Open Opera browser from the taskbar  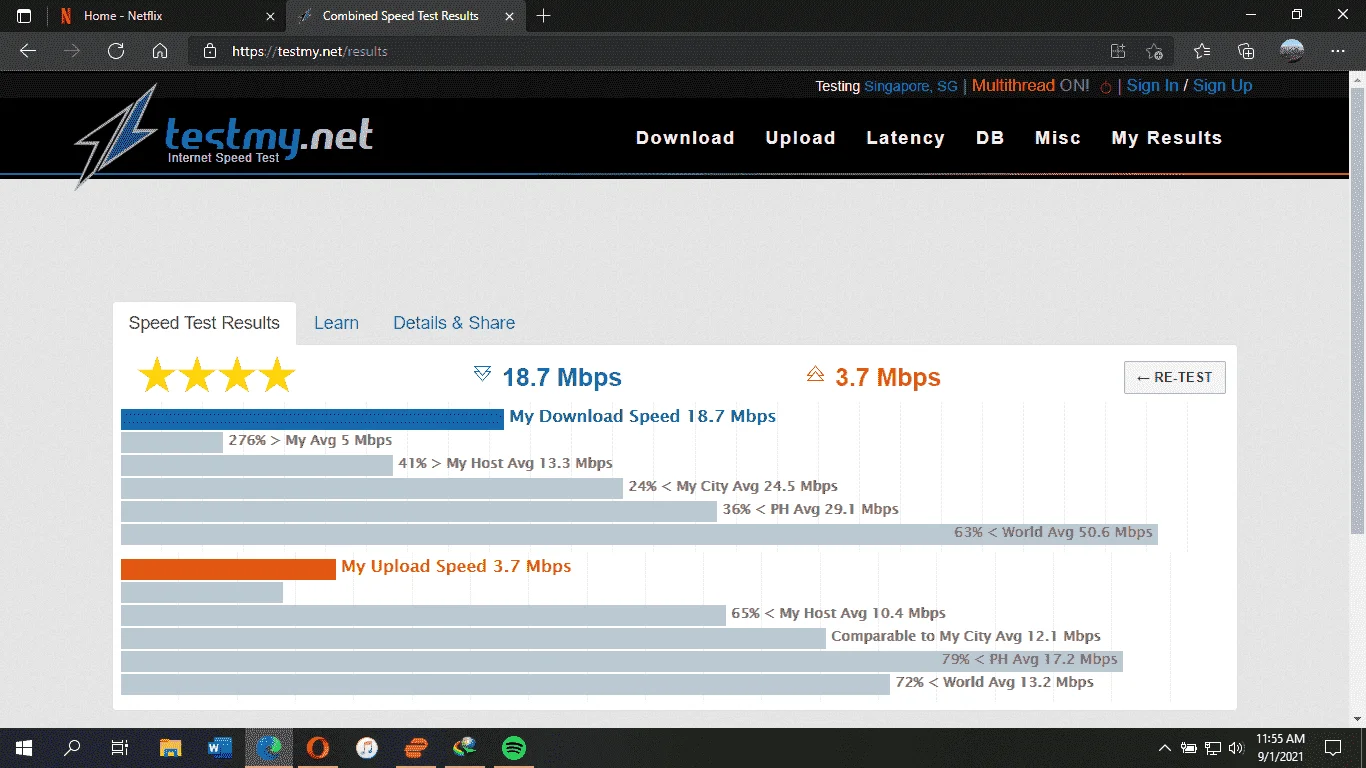[318, 748]
